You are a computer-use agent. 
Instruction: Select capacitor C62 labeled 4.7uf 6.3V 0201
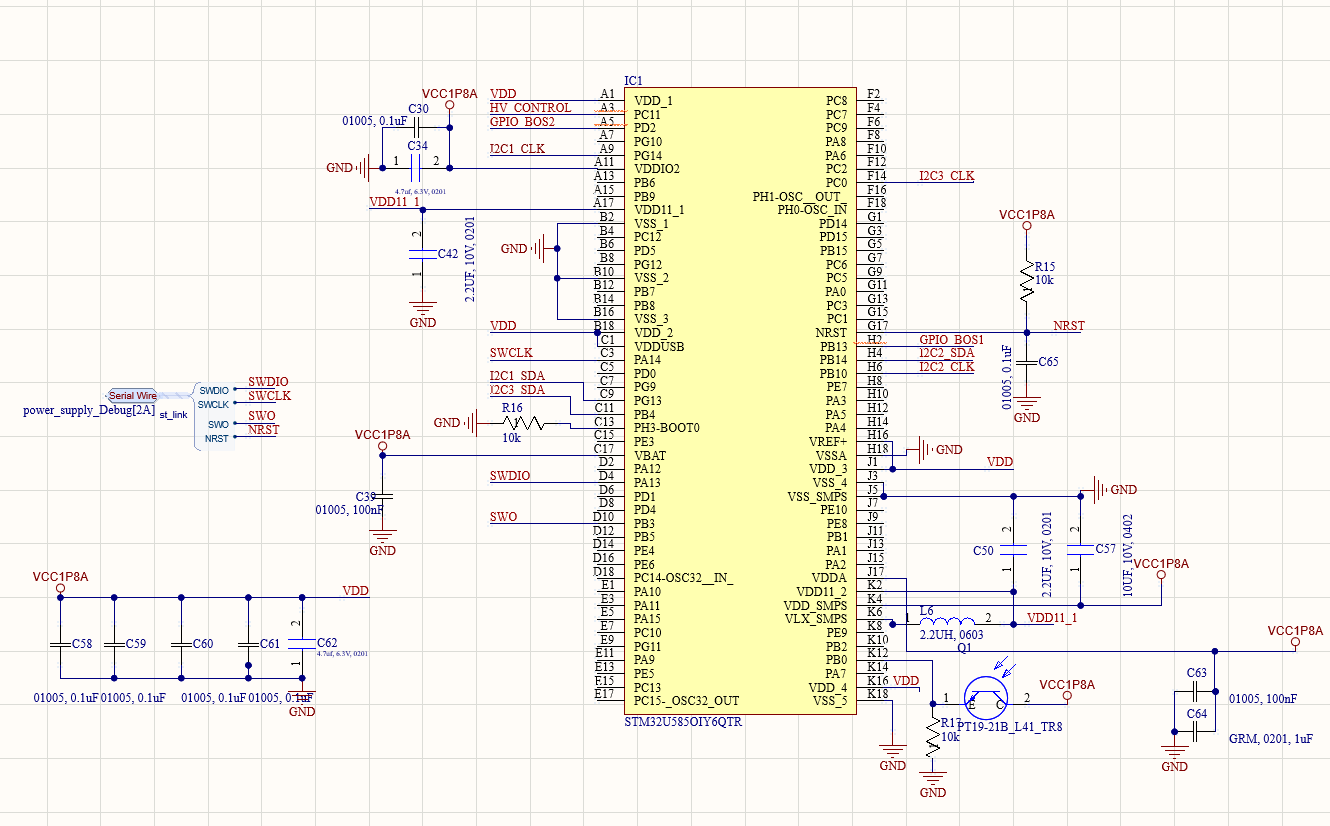click(x=303, y=644)
